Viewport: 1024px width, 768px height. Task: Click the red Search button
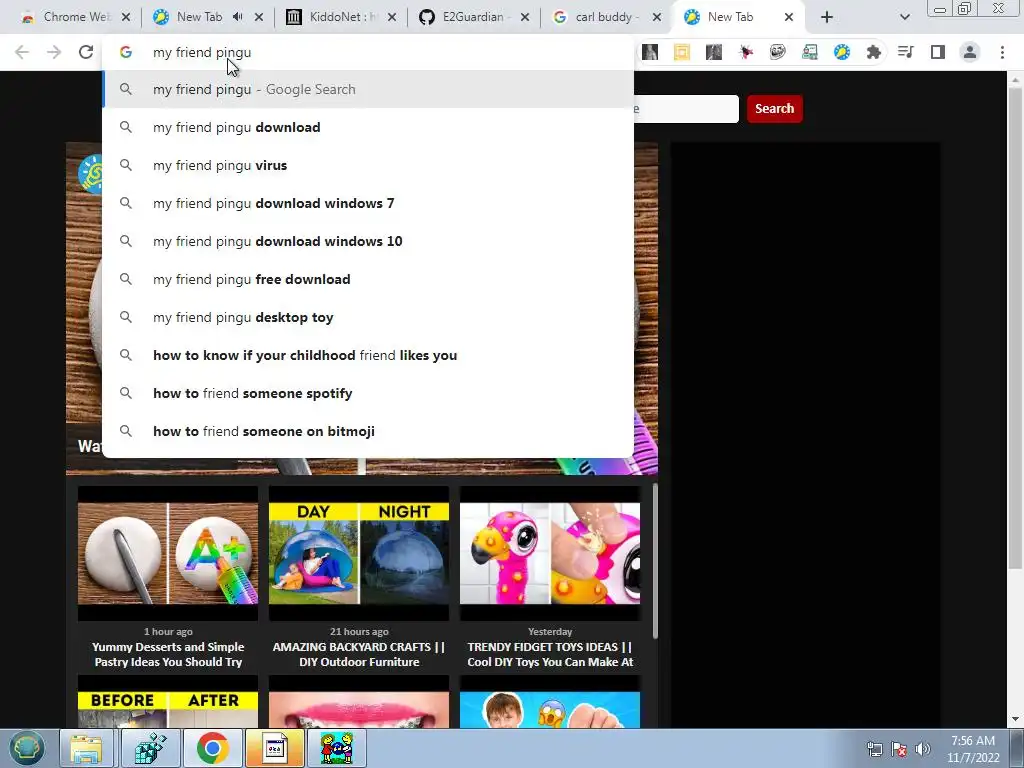pos(775,108)
